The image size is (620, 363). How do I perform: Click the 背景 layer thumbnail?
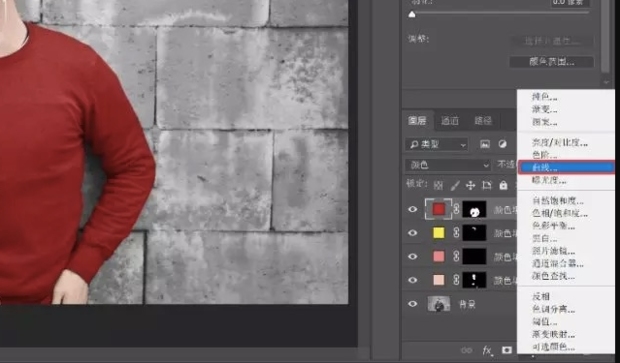[x=439, y=304]
